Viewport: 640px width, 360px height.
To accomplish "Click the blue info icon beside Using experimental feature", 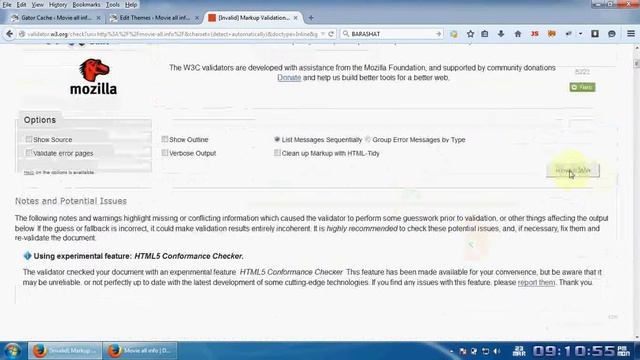I will pyautogui.click(x=27, y=256).
